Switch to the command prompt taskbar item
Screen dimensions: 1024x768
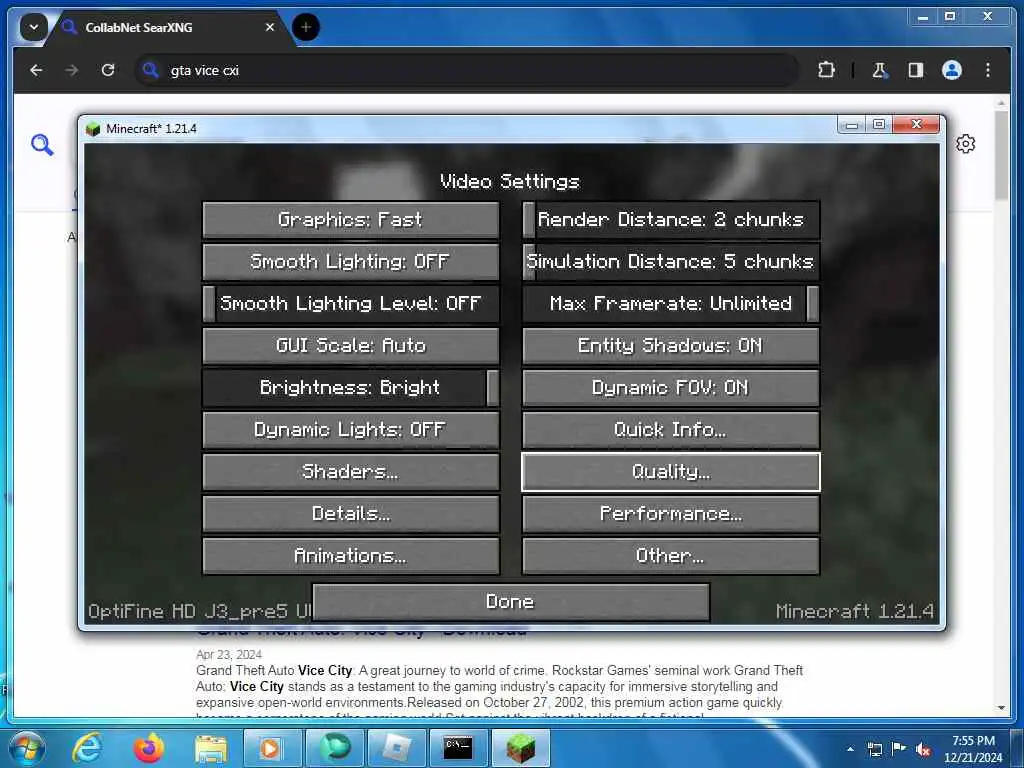pos(458,748)
